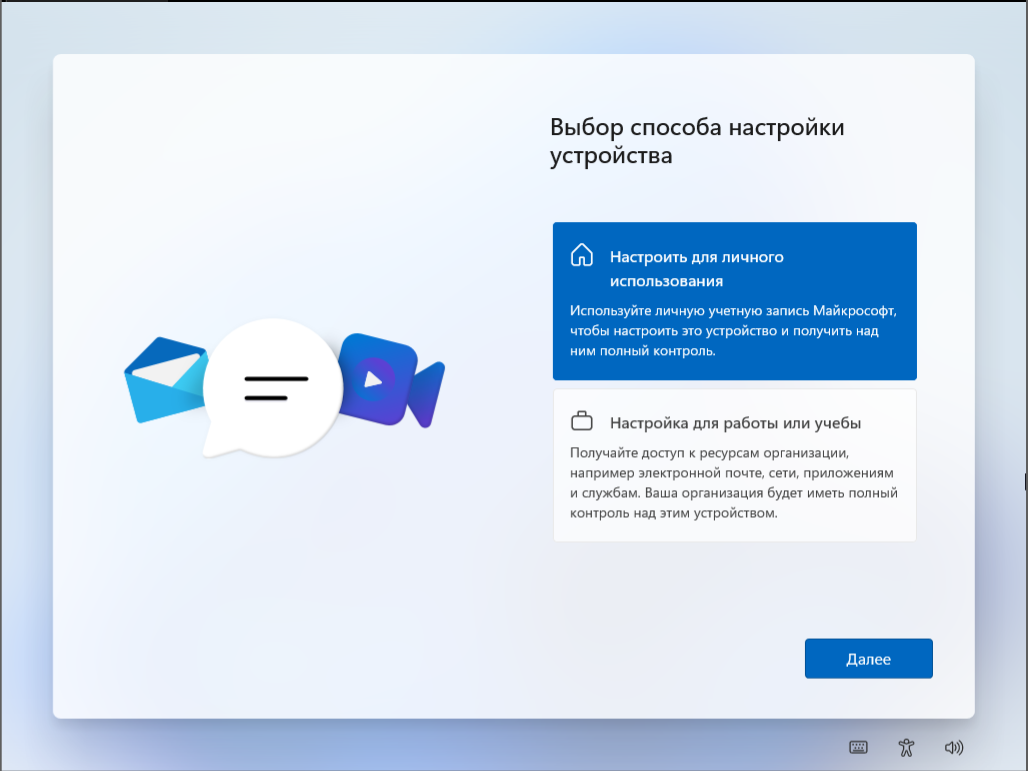Click the house icon on personal option

tap(582, 255)
